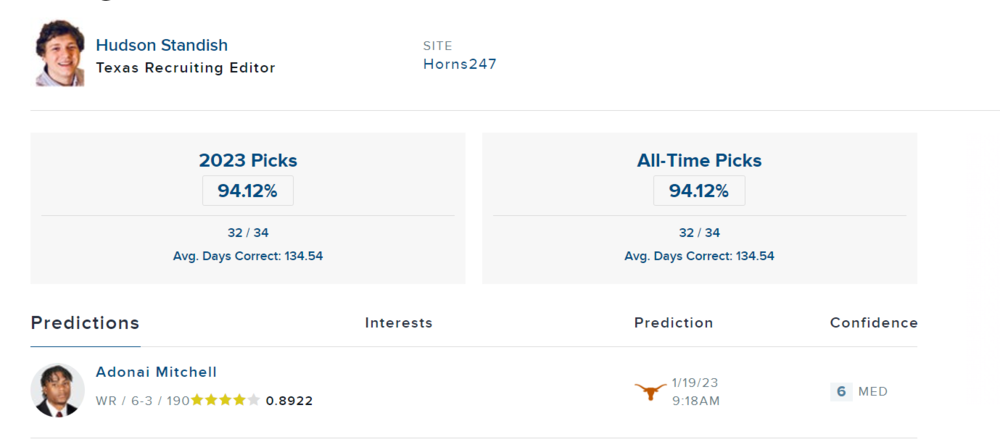This screenshot has height=442, width=1000.
Task: Click the MED confidence label
Action: pyautogui.click(x=873, y=391)
